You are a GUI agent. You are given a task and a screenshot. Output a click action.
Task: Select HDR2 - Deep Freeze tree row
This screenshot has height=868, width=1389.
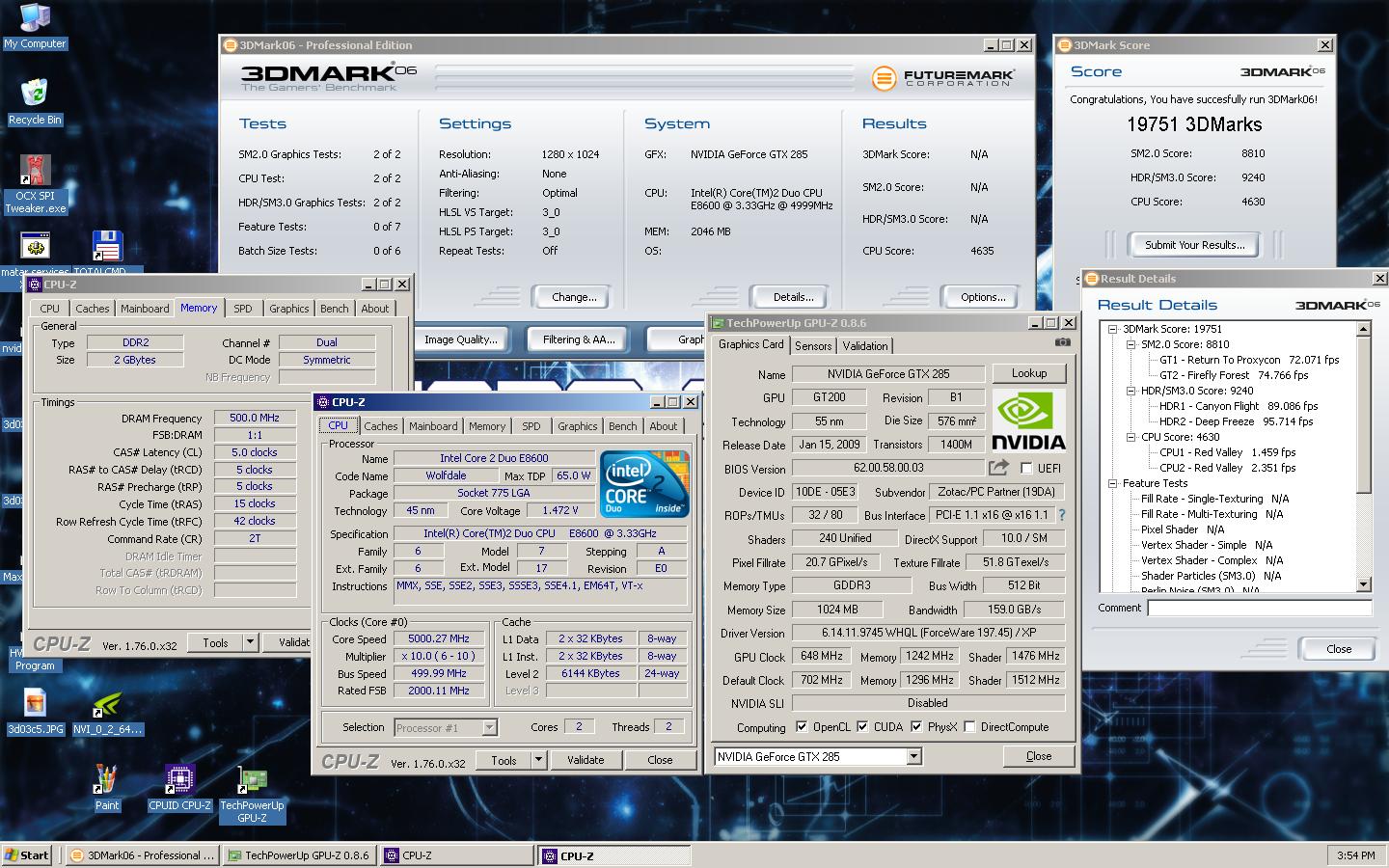click(1236, 421)
